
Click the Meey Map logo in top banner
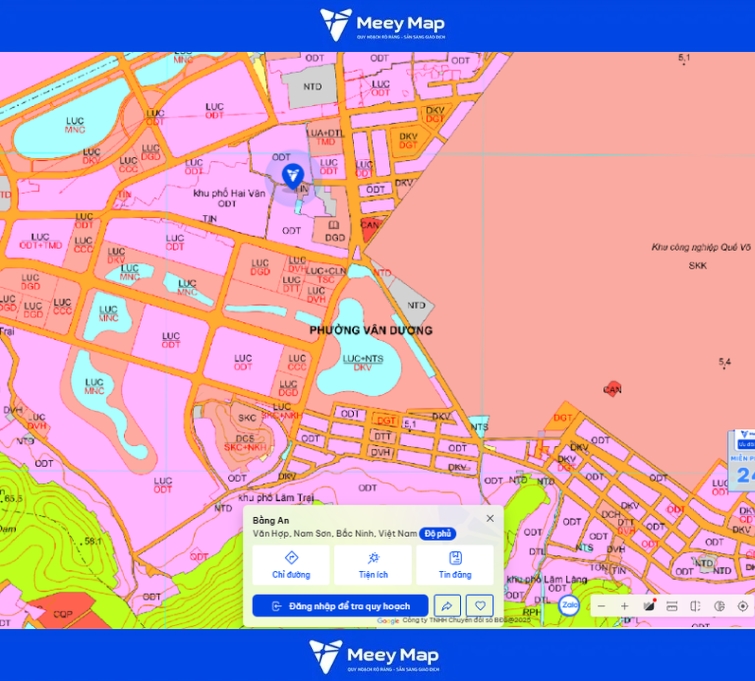[x=382, y=25]
